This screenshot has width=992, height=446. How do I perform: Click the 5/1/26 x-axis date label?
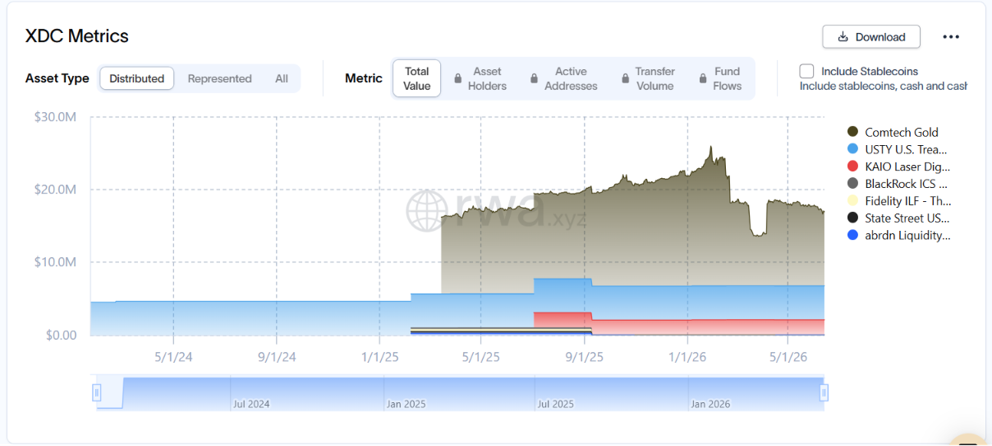(788, 357)
